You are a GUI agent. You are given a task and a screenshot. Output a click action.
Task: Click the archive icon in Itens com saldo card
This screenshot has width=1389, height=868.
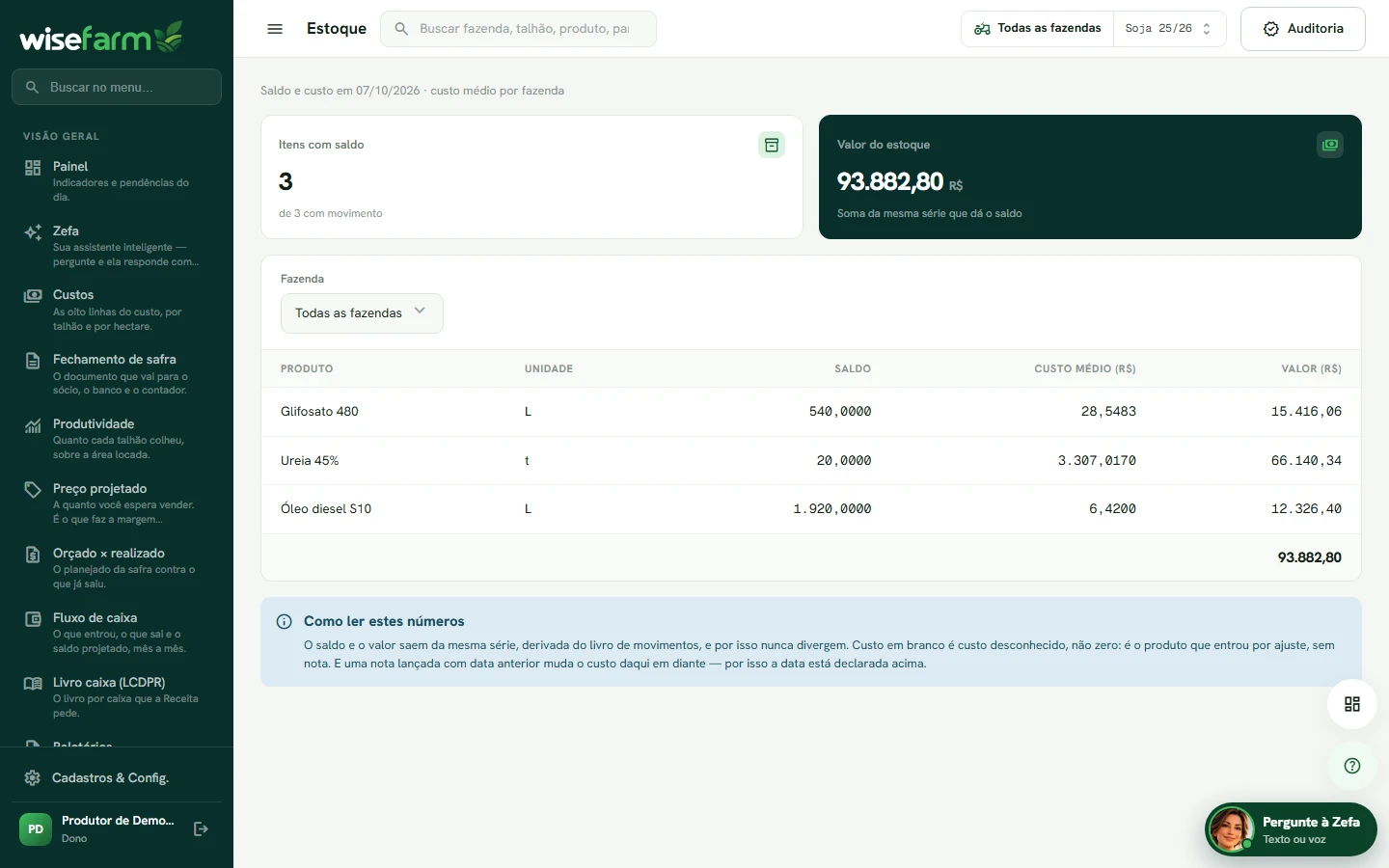772,145
